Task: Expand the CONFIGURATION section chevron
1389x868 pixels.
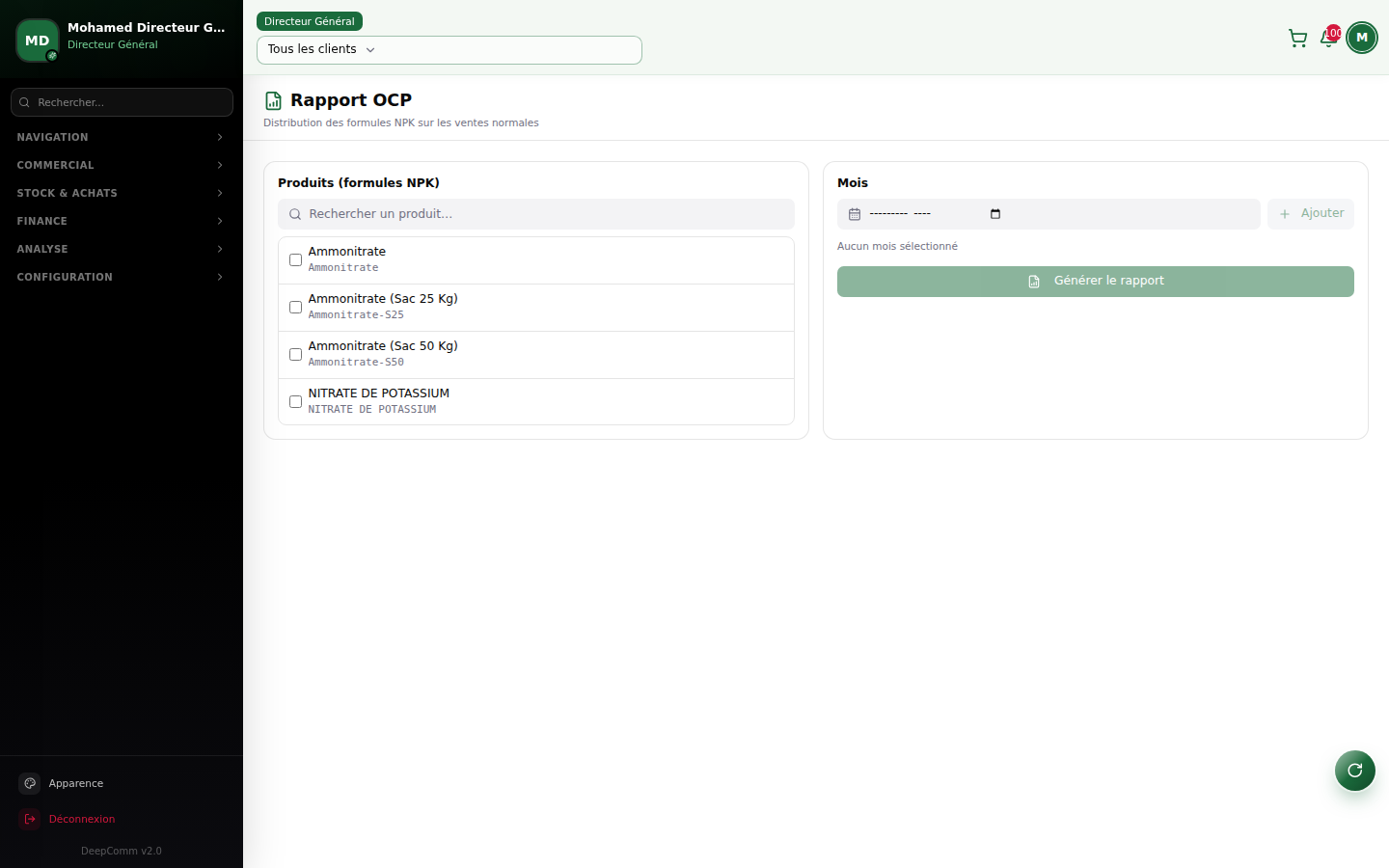Action: pos(220,277)
